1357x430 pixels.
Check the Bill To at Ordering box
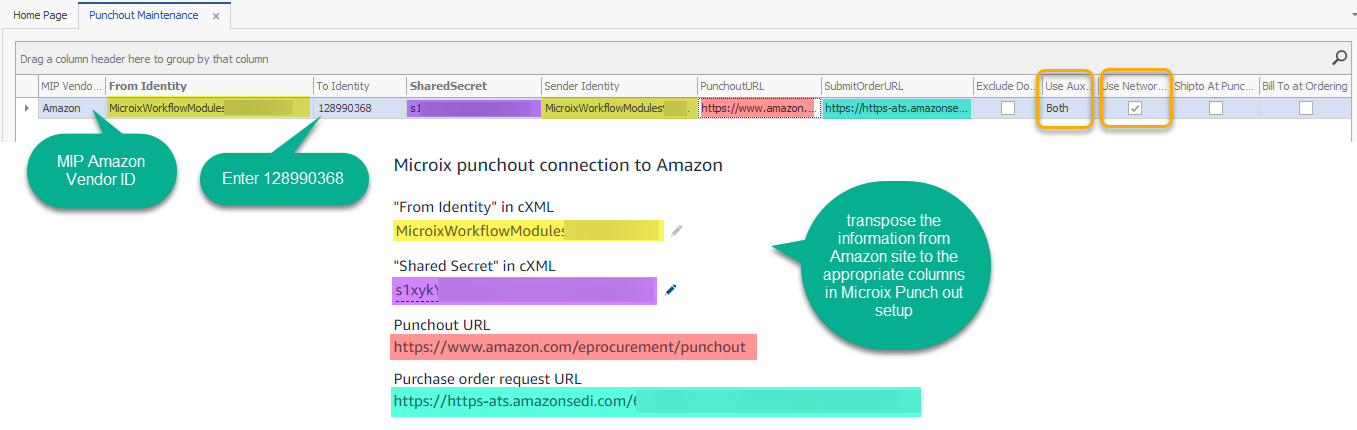[x=1305, y=108]
